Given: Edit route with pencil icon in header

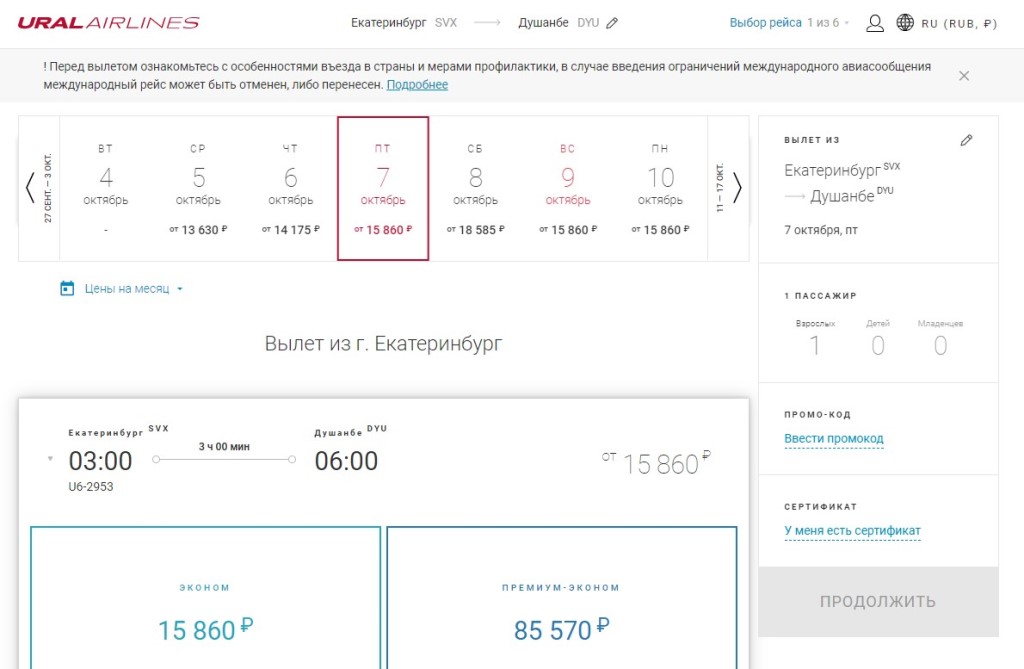Looking at the screenshot, I should click(612, 23).
